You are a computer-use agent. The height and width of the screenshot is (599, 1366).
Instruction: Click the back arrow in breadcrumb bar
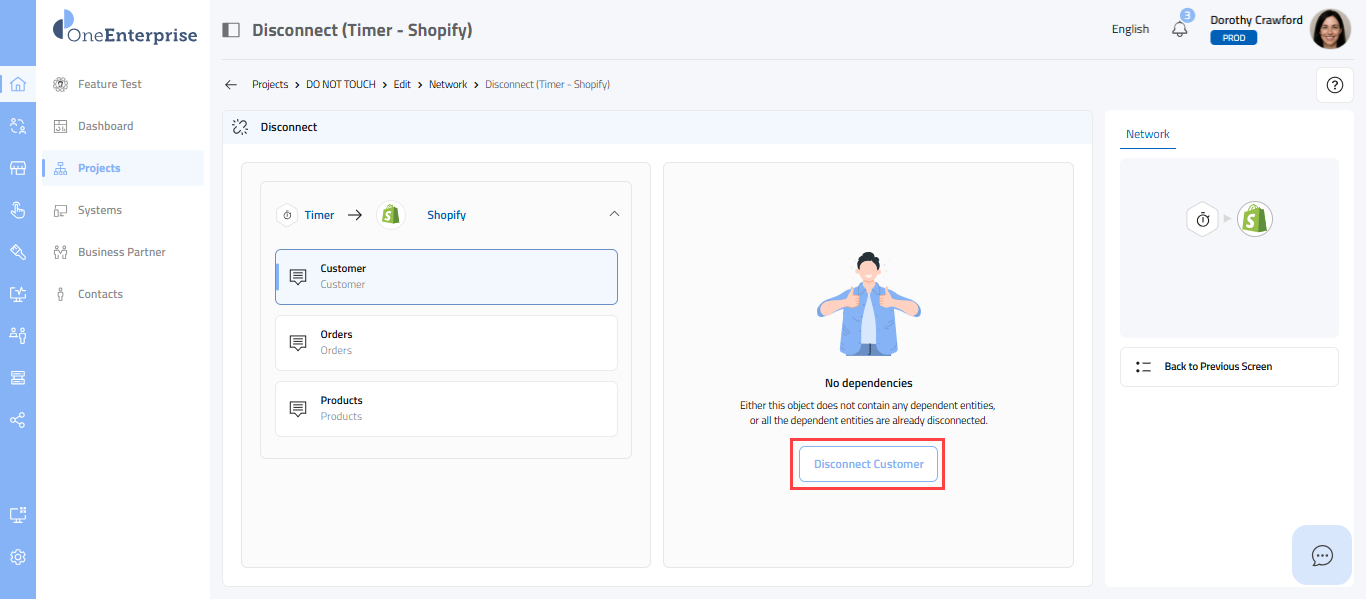231,85
